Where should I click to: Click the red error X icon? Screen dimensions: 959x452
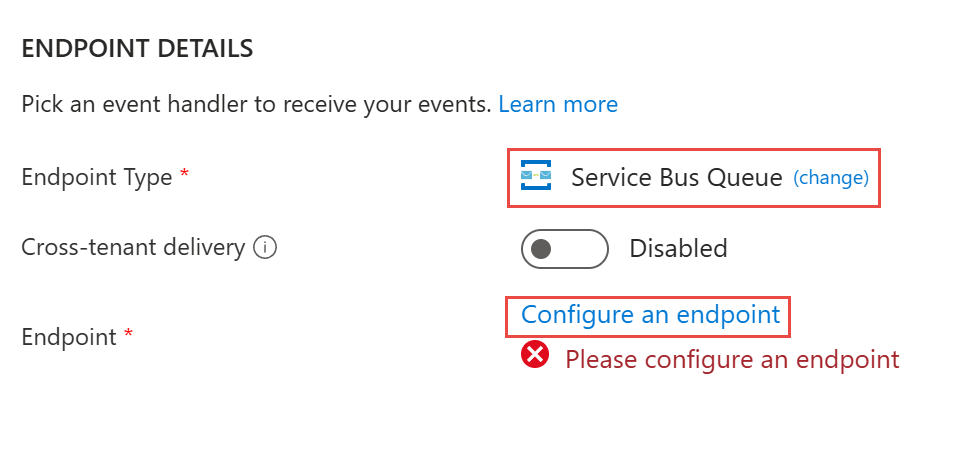click(535, 355)
